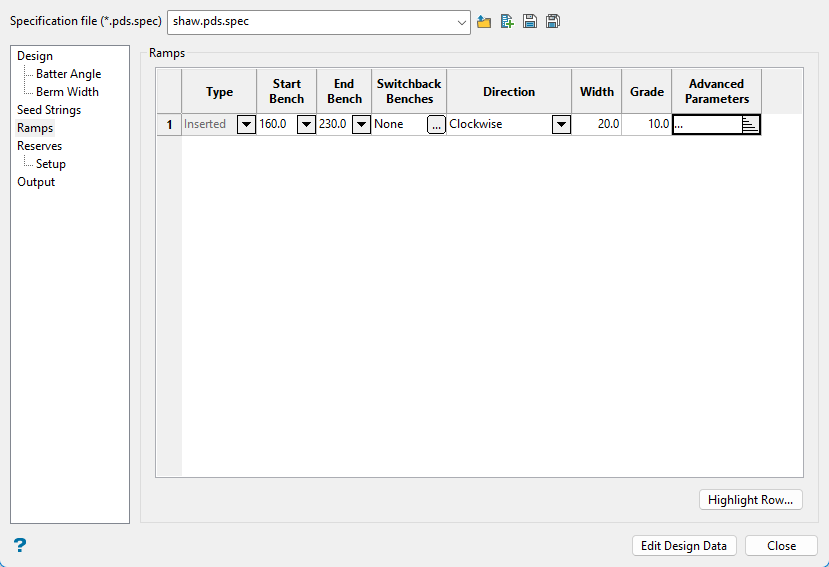Expand the End Bench dropdown
This screenshot has width=829, height=567.
pyautogui.click(x=361, y=125)
